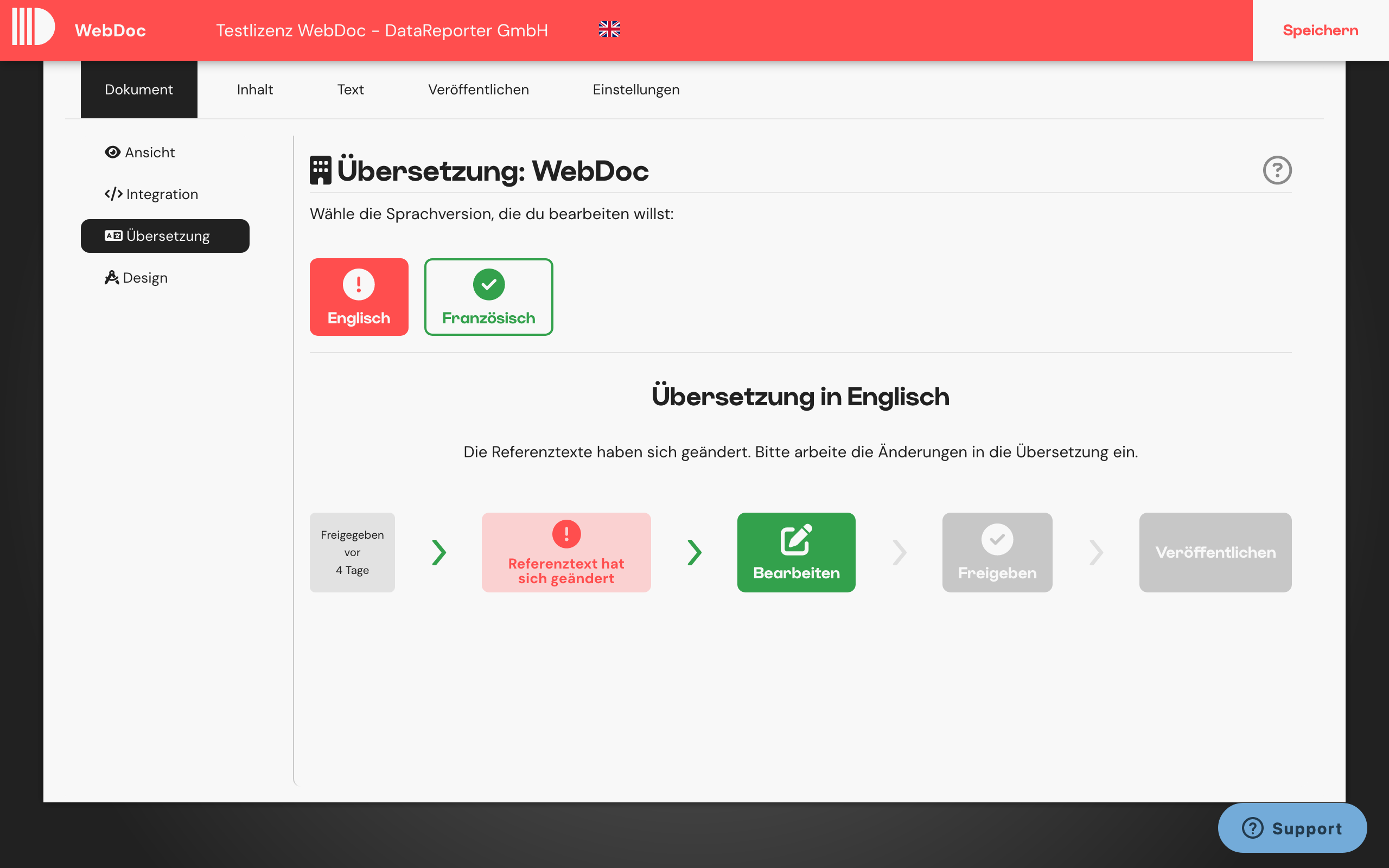Click the green checkmark on the Französisch card
The width and height of the screenshot is (1389, 868).
tap(488, 284)
